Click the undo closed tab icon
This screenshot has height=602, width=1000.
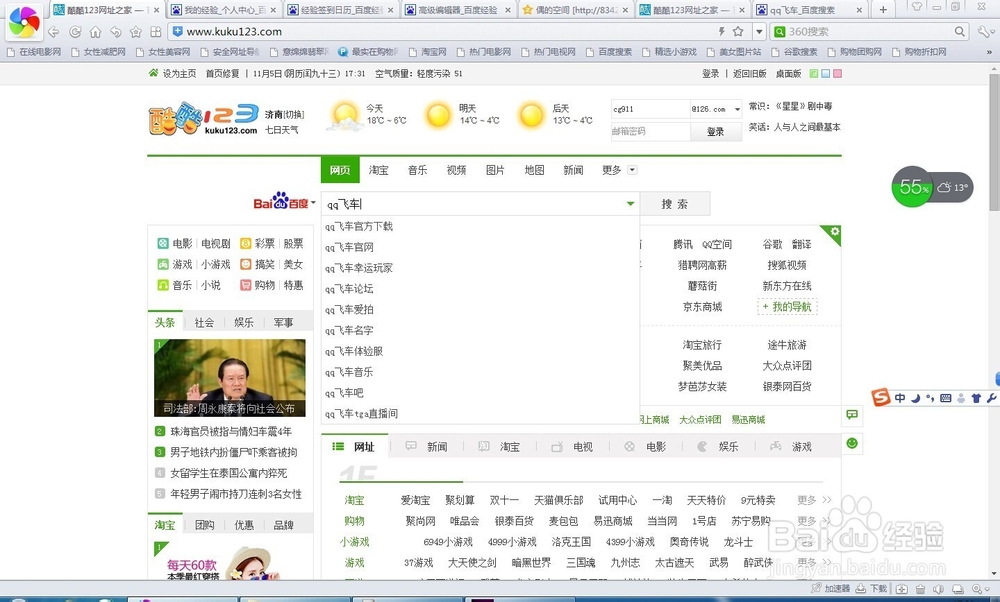pos(115,32)
